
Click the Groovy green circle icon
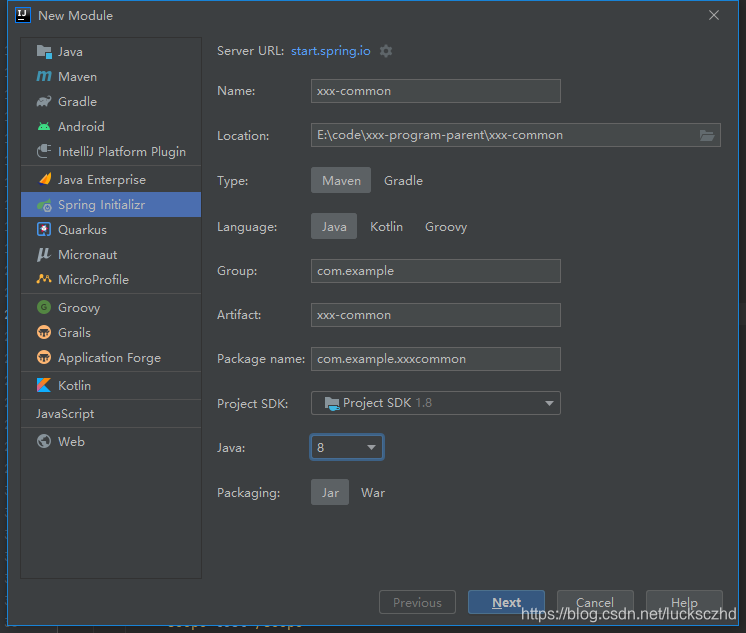click(x=44, y=307)
